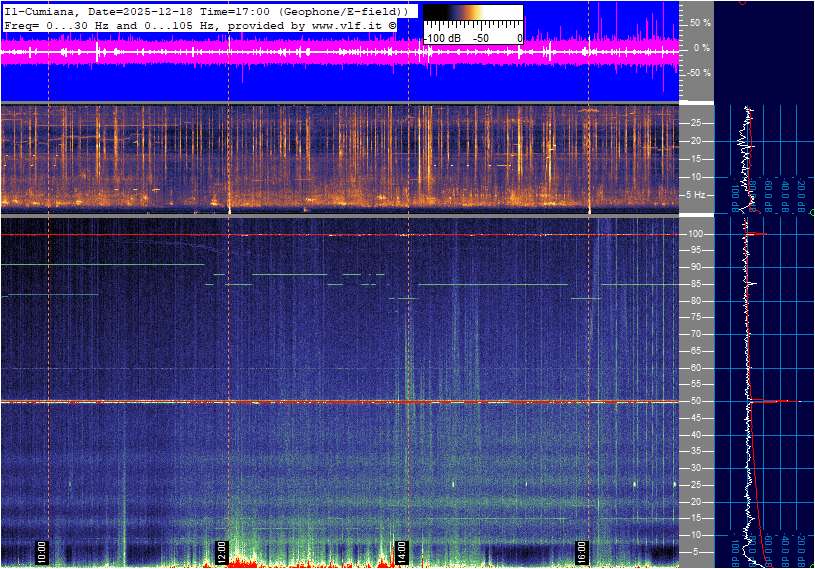The width and height of the screenshot is (815, 569).
Task: Click the 85 Hz frequency axis label
Action: 695,284
